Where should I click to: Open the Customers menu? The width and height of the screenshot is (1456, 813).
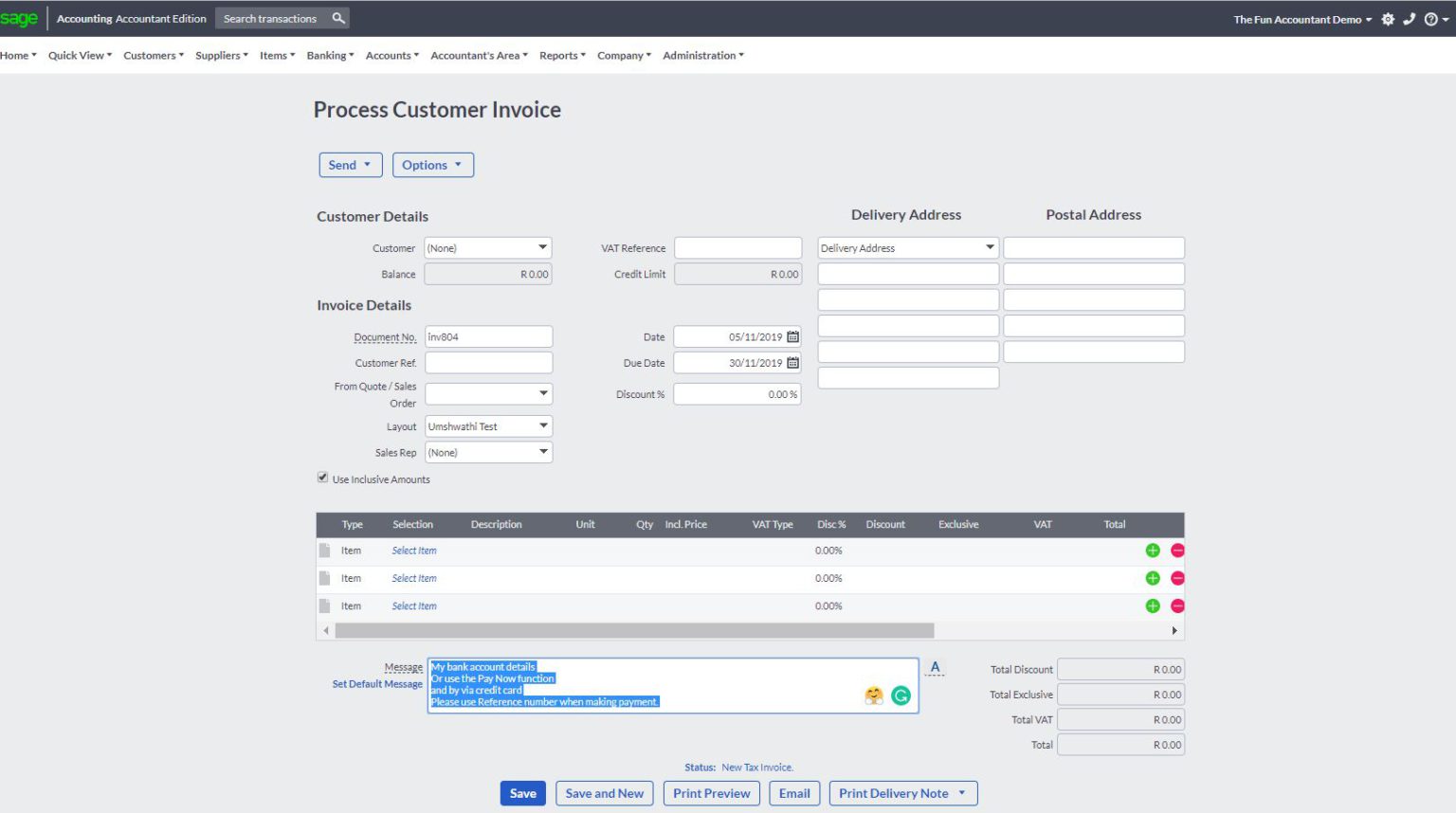(x=152, y=55)
